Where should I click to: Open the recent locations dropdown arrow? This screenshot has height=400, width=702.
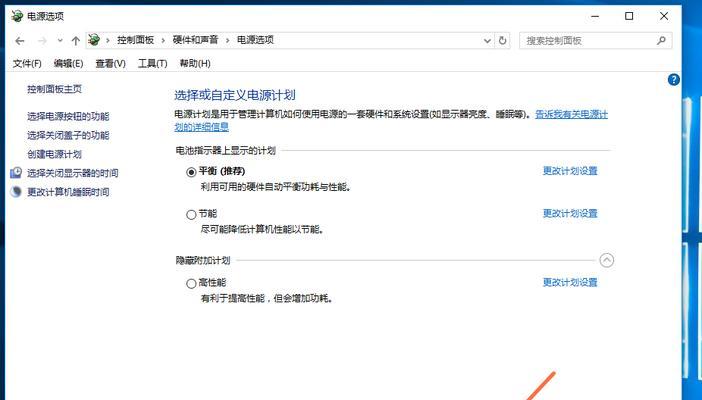pos(60,41)
